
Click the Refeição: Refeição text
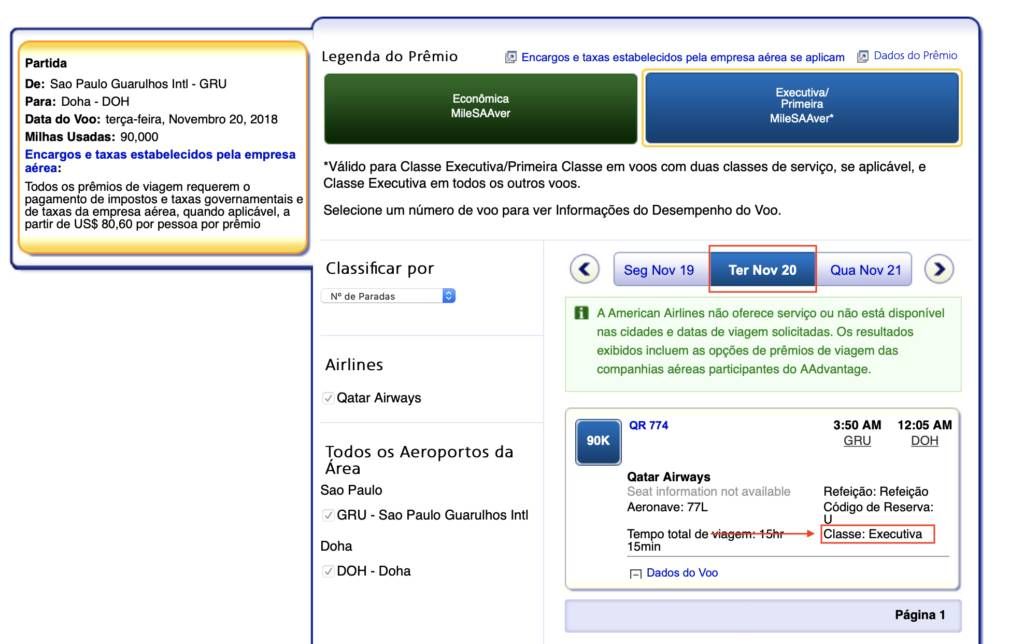(875, 492)
